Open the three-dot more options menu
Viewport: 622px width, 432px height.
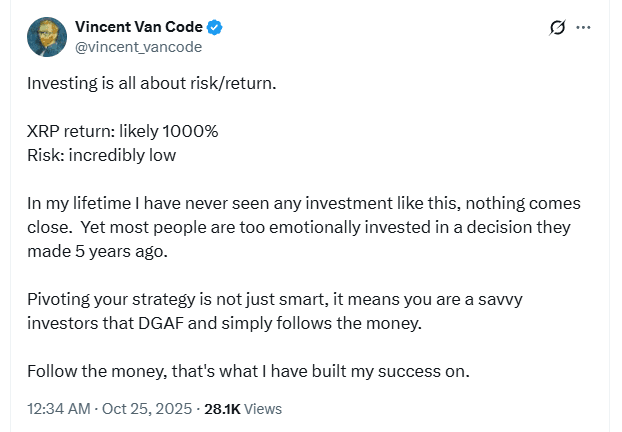(x=585, y=27)
